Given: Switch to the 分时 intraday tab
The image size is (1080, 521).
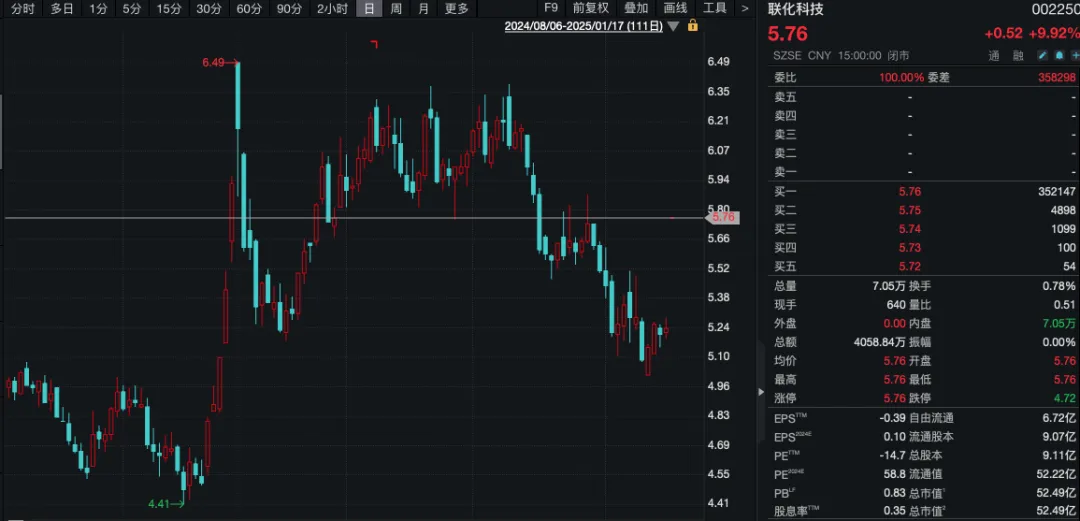Looking at the screenshot, I should click(x=22, y=8).
